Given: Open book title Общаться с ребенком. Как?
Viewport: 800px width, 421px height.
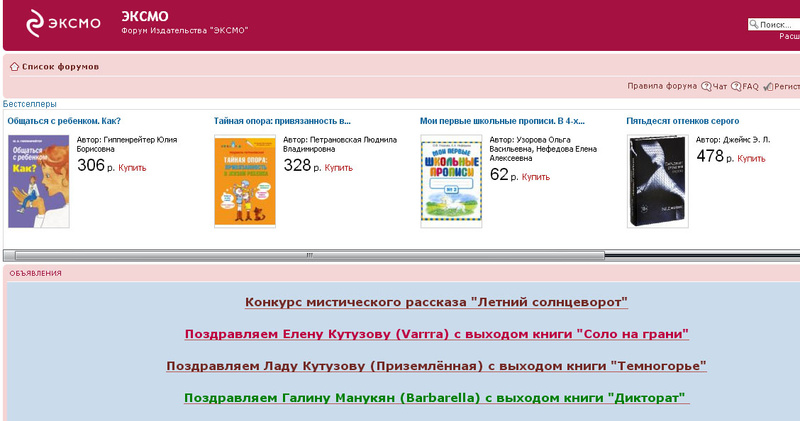Looking at the screenshot, I should [x=64, y=121].
